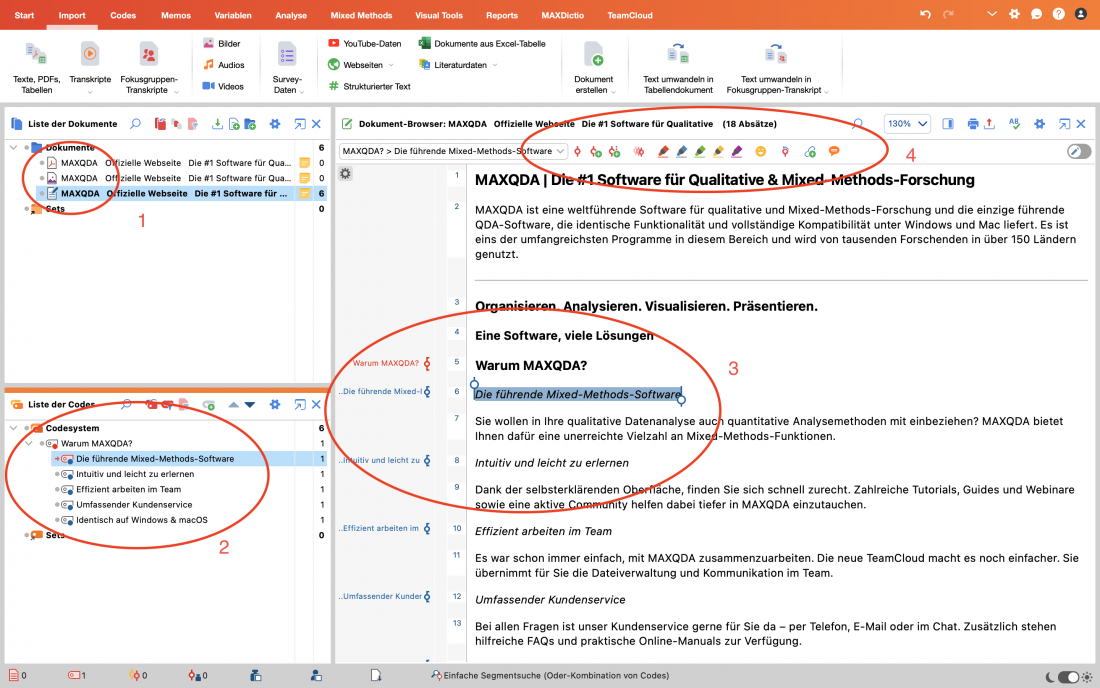Collapse the Warum MAXQDA? code
Viewport: 1100px width, 688px height.
pos(29,443)
